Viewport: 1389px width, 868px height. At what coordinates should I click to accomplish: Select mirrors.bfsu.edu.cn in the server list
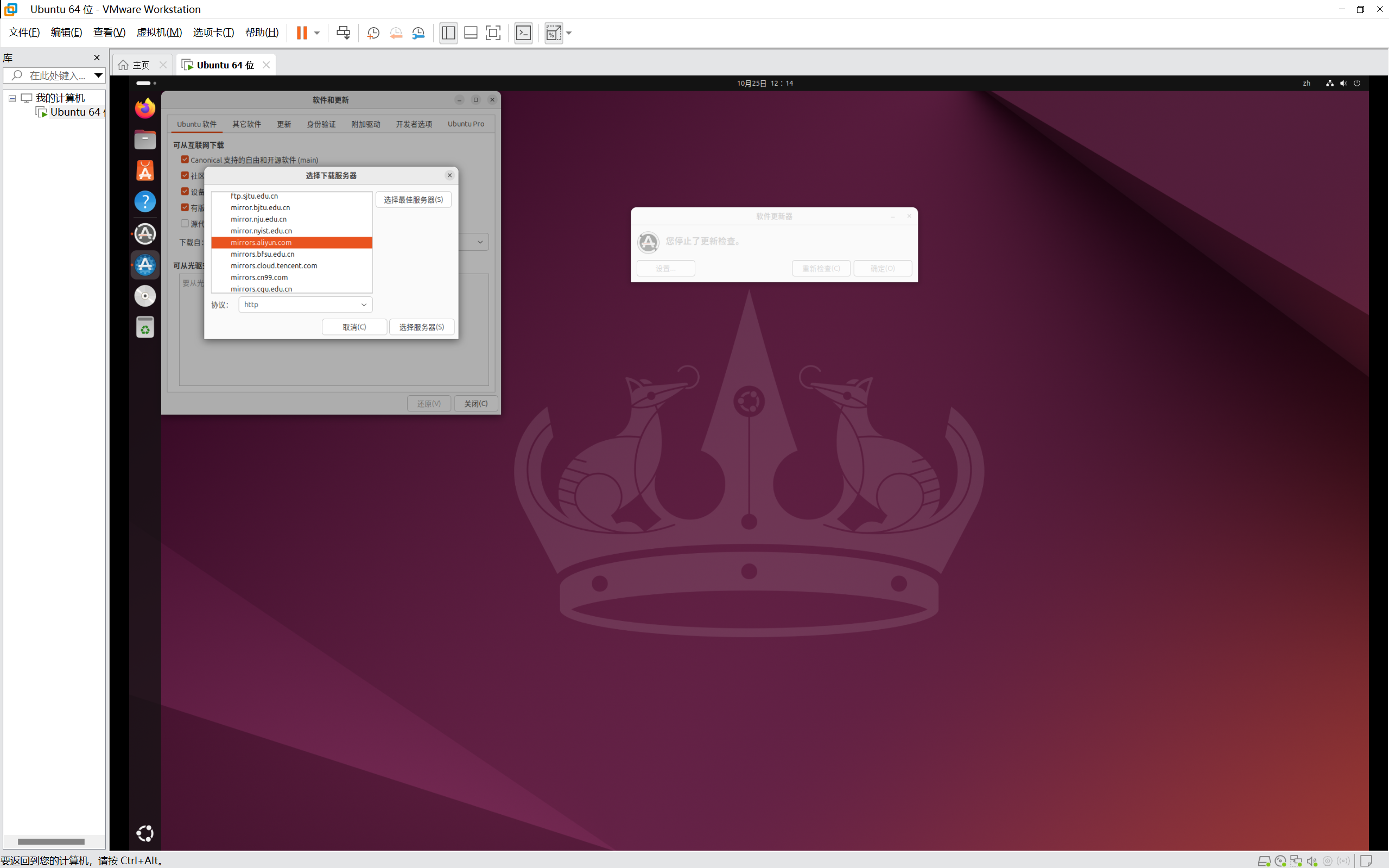pos(291,254)
